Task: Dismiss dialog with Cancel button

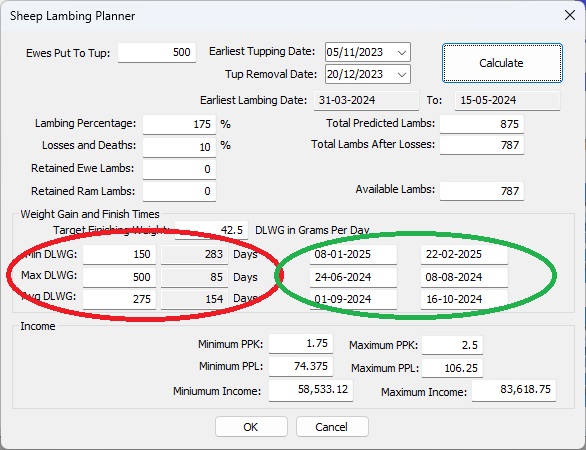Action: pyautogui.click(x=332, y=426)
